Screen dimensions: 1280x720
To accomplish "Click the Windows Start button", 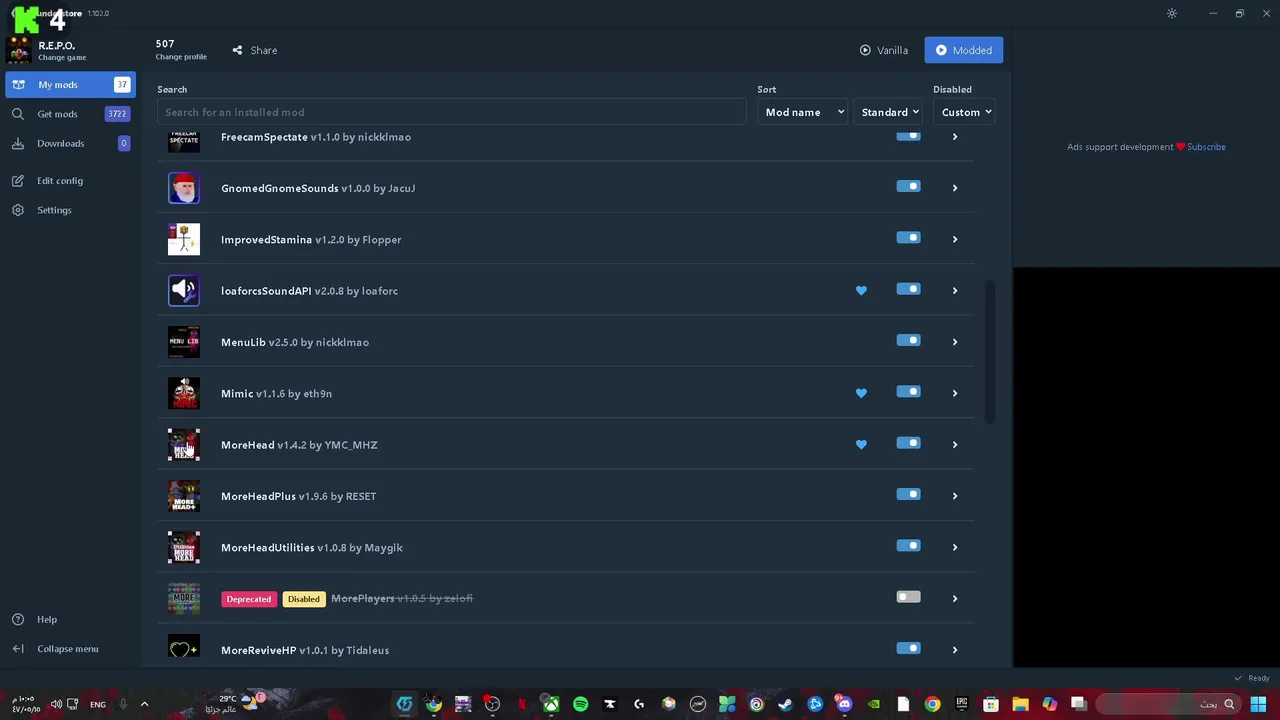I will 1258,704.
